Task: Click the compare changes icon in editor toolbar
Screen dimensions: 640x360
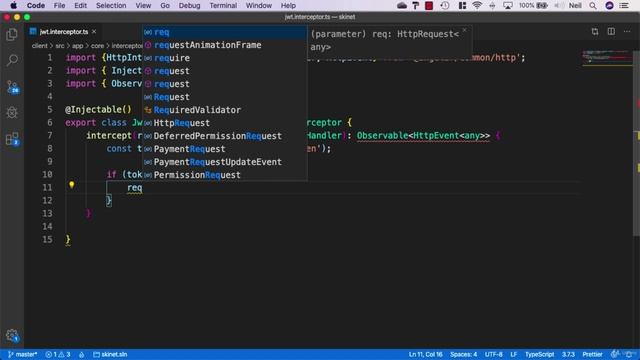Action: (x=595, y=31)
